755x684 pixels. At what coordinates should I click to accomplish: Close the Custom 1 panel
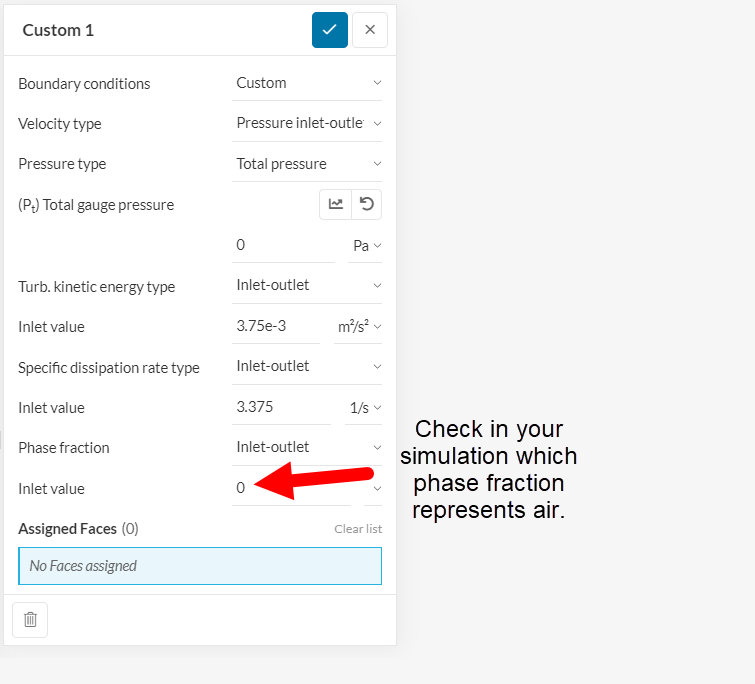pos(370,30)
